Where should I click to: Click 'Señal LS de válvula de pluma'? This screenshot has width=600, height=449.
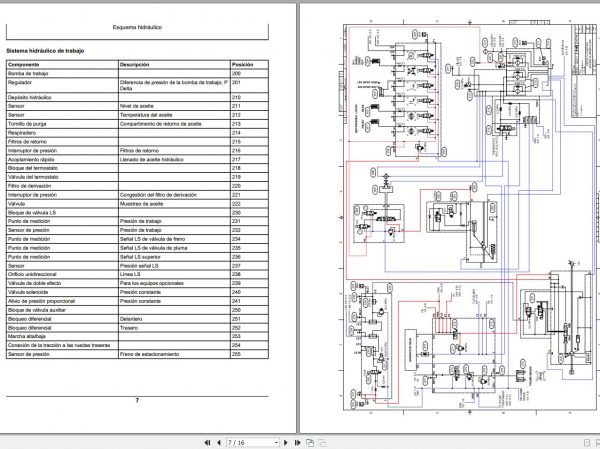click(153, 248)
